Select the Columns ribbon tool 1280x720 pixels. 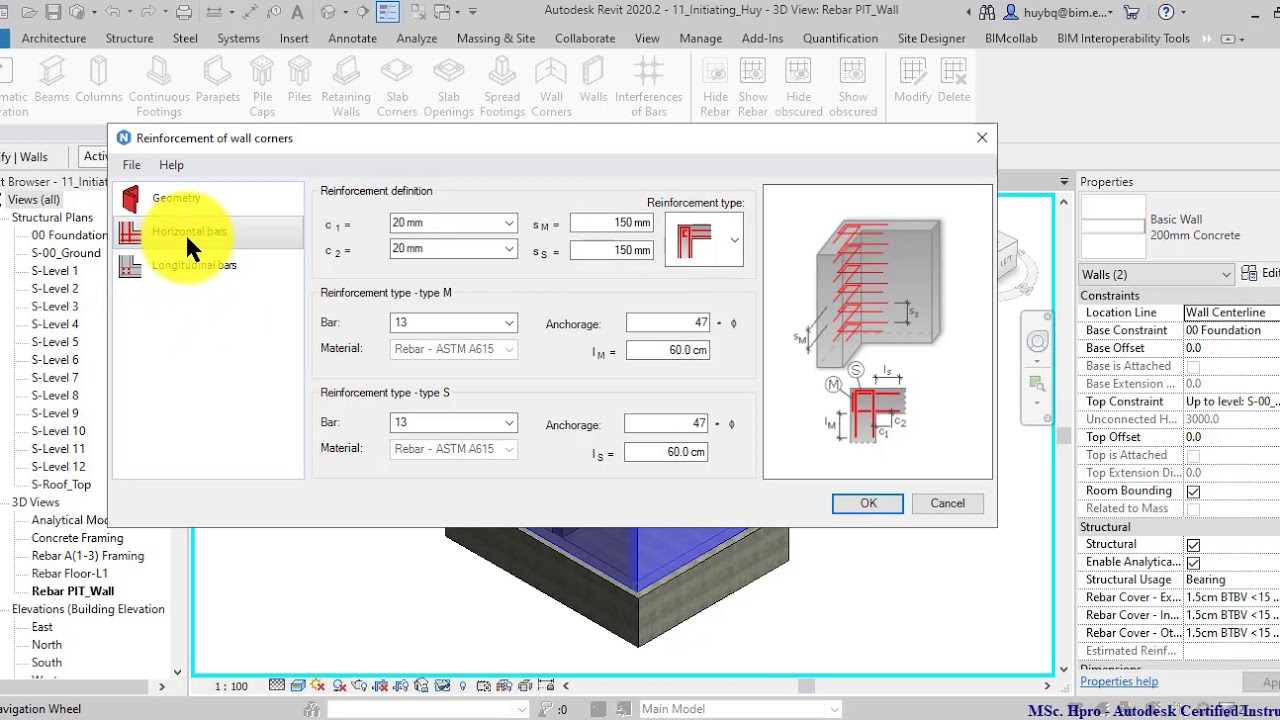[x=98, y=80]
